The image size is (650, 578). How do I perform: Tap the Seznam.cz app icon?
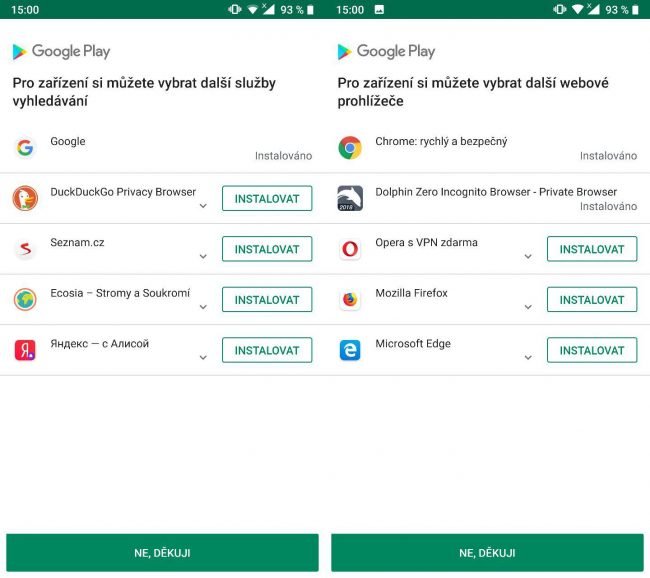click(x=25, y=249)
